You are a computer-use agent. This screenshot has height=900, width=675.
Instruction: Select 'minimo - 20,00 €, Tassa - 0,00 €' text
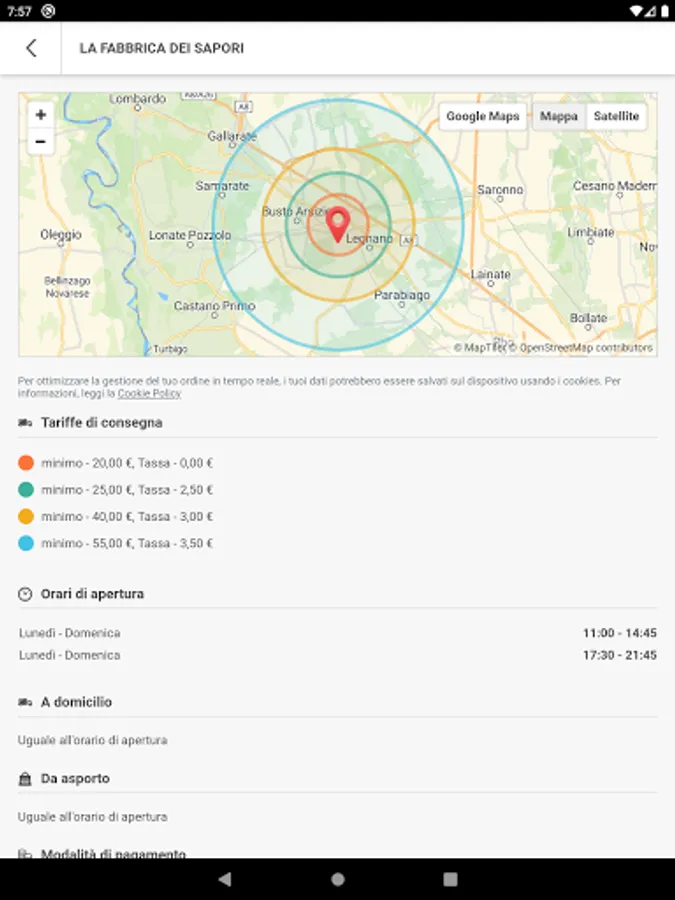tap(127, 463)
